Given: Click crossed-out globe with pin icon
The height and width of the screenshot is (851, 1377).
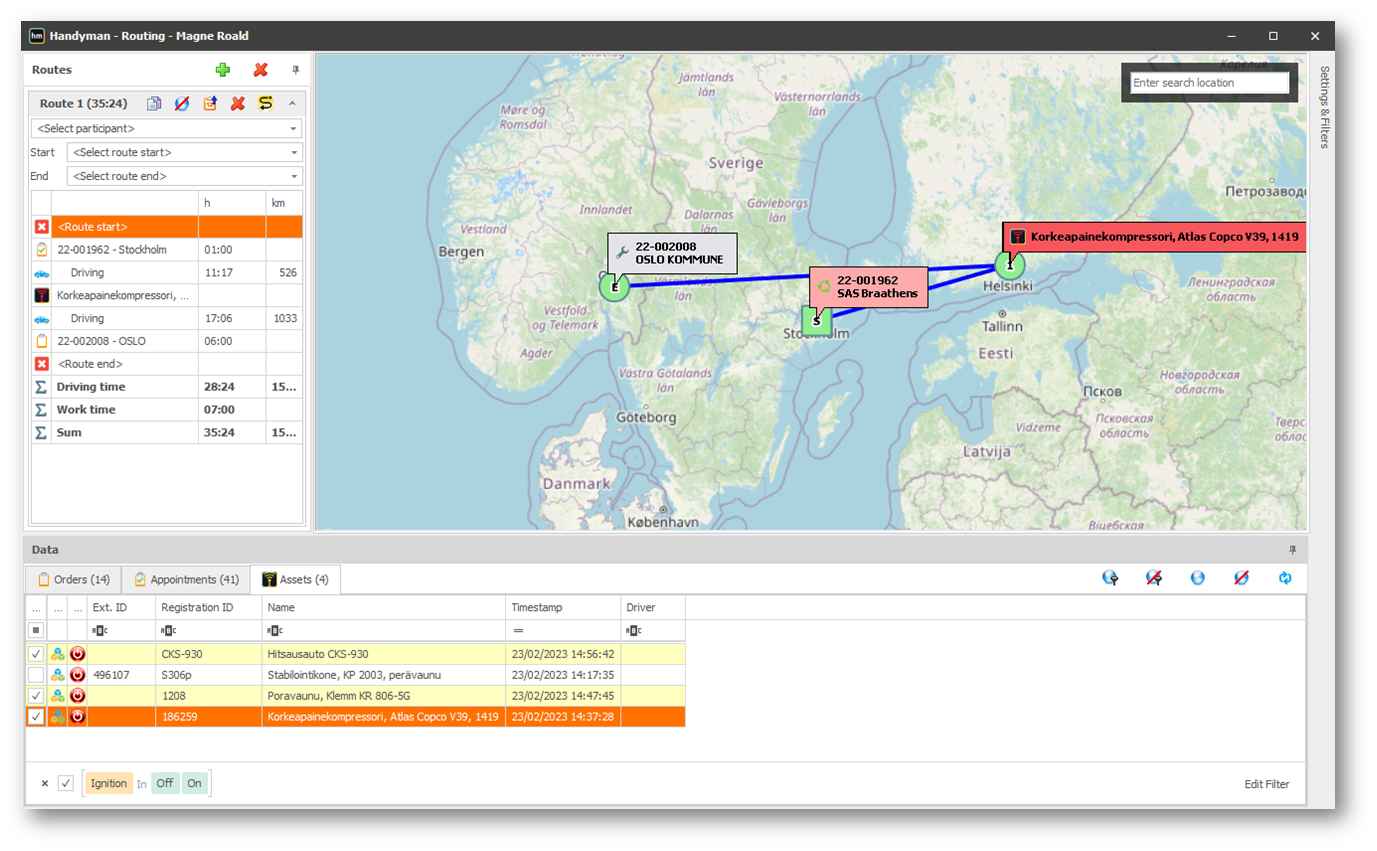Looking at the screenshot, I should tap(1154, 578).
